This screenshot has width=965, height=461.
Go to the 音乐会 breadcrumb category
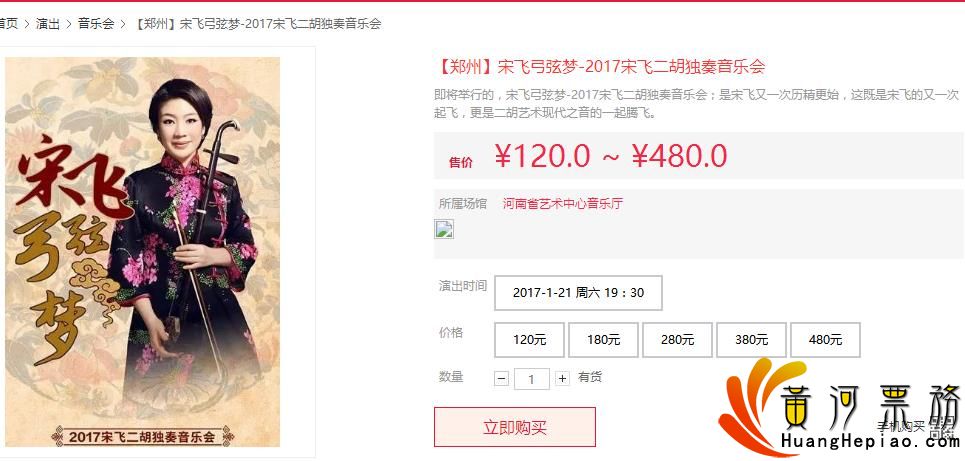click(96, 24)
